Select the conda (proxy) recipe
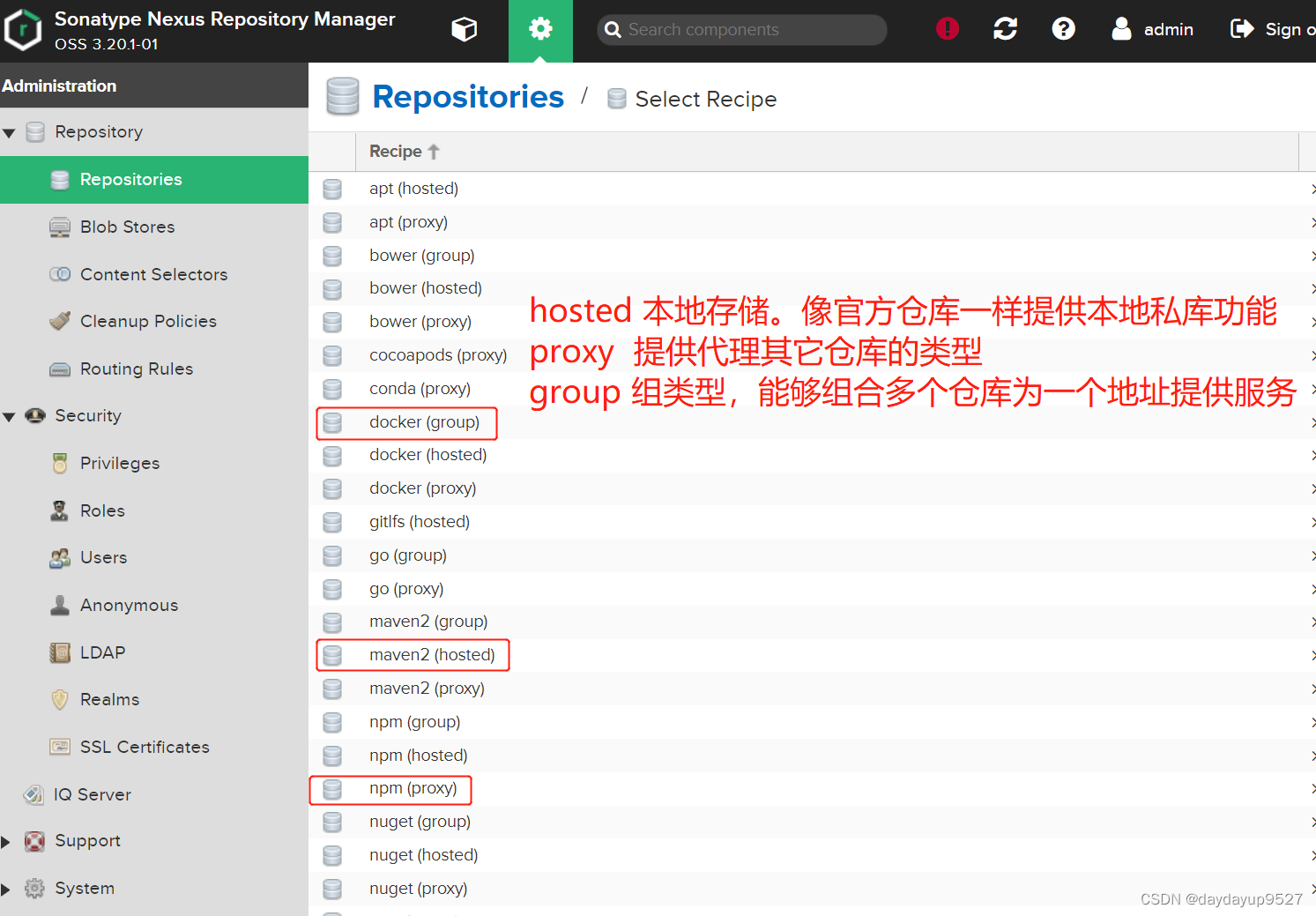 pos(812,389)
